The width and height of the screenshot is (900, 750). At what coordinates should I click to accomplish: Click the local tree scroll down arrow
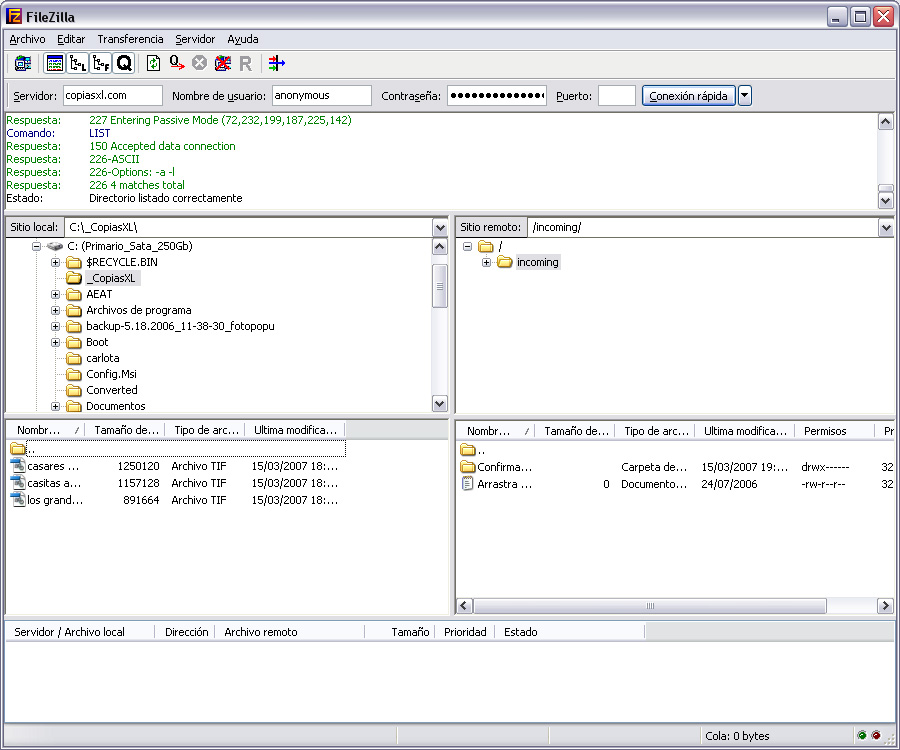(440, 403)
